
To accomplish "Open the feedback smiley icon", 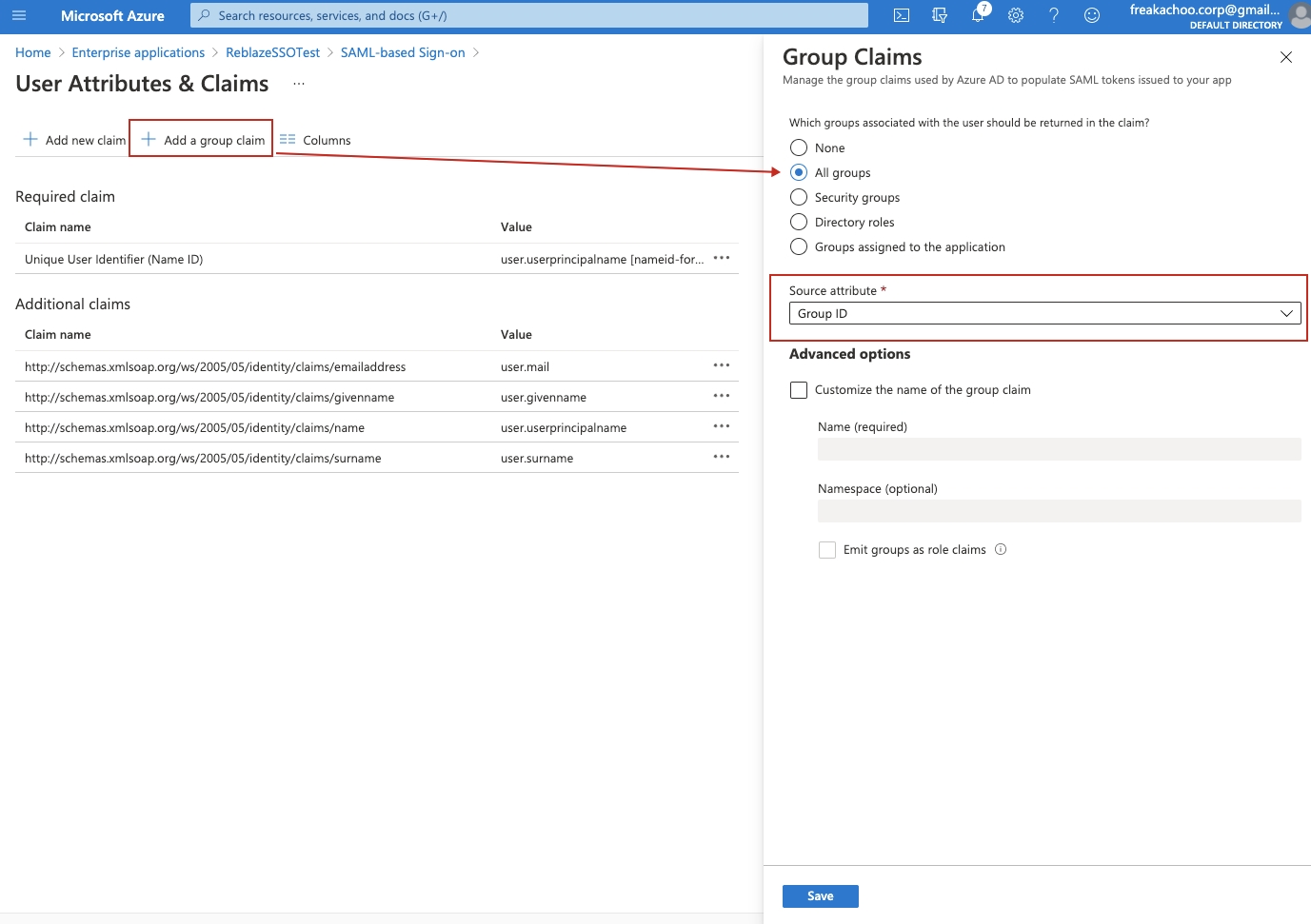I will [x=1092, y=15].
